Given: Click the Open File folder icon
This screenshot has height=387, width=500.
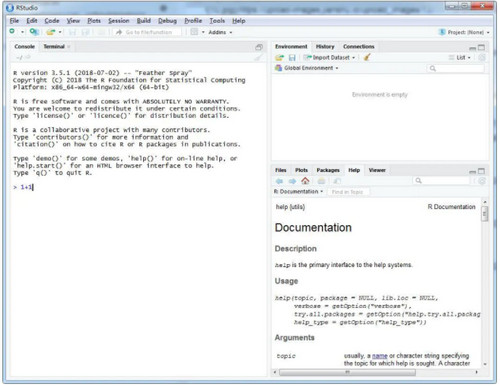Looking at the screenshot, I should point(51,32).
